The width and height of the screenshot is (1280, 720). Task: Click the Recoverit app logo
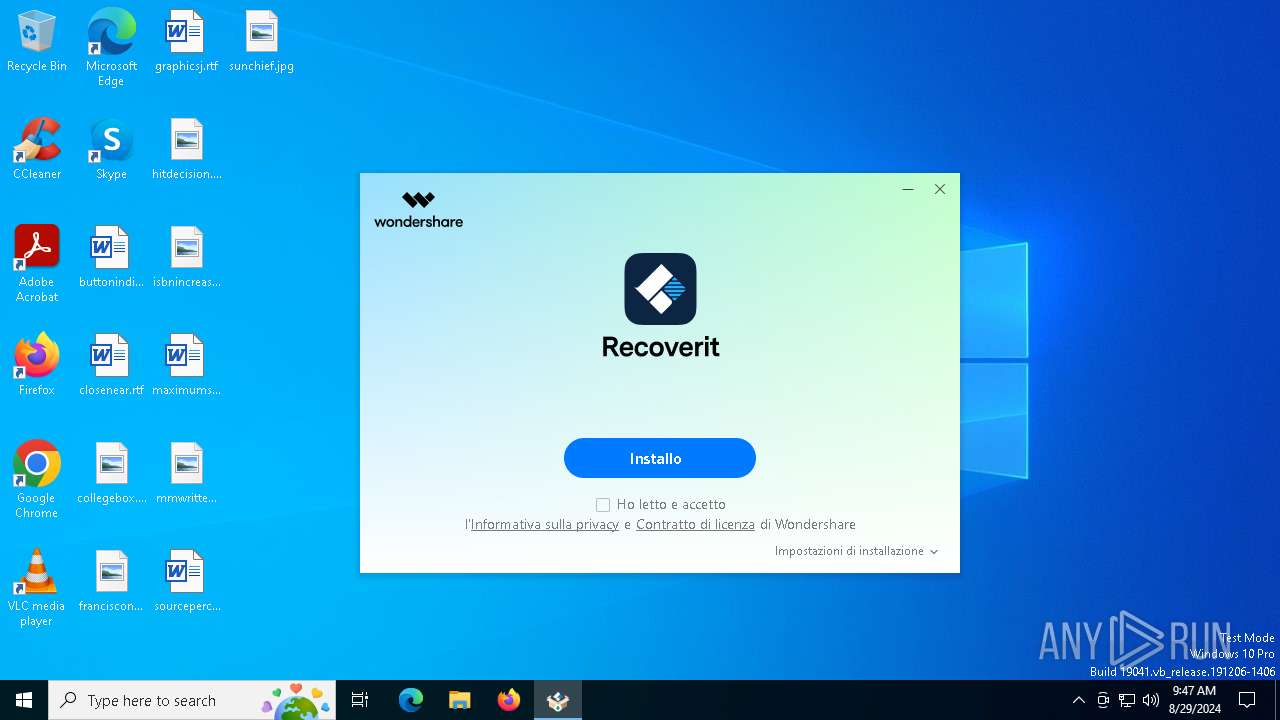660,289
